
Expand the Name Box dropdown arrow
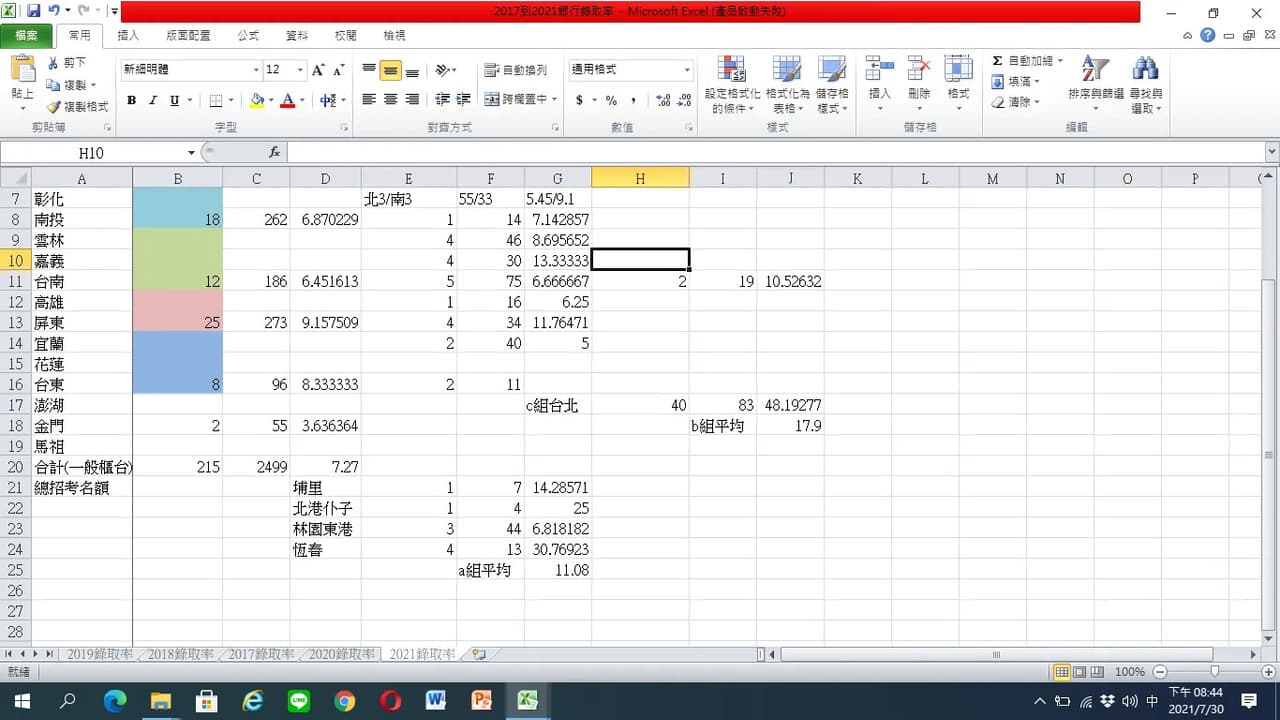coord(191,153)
